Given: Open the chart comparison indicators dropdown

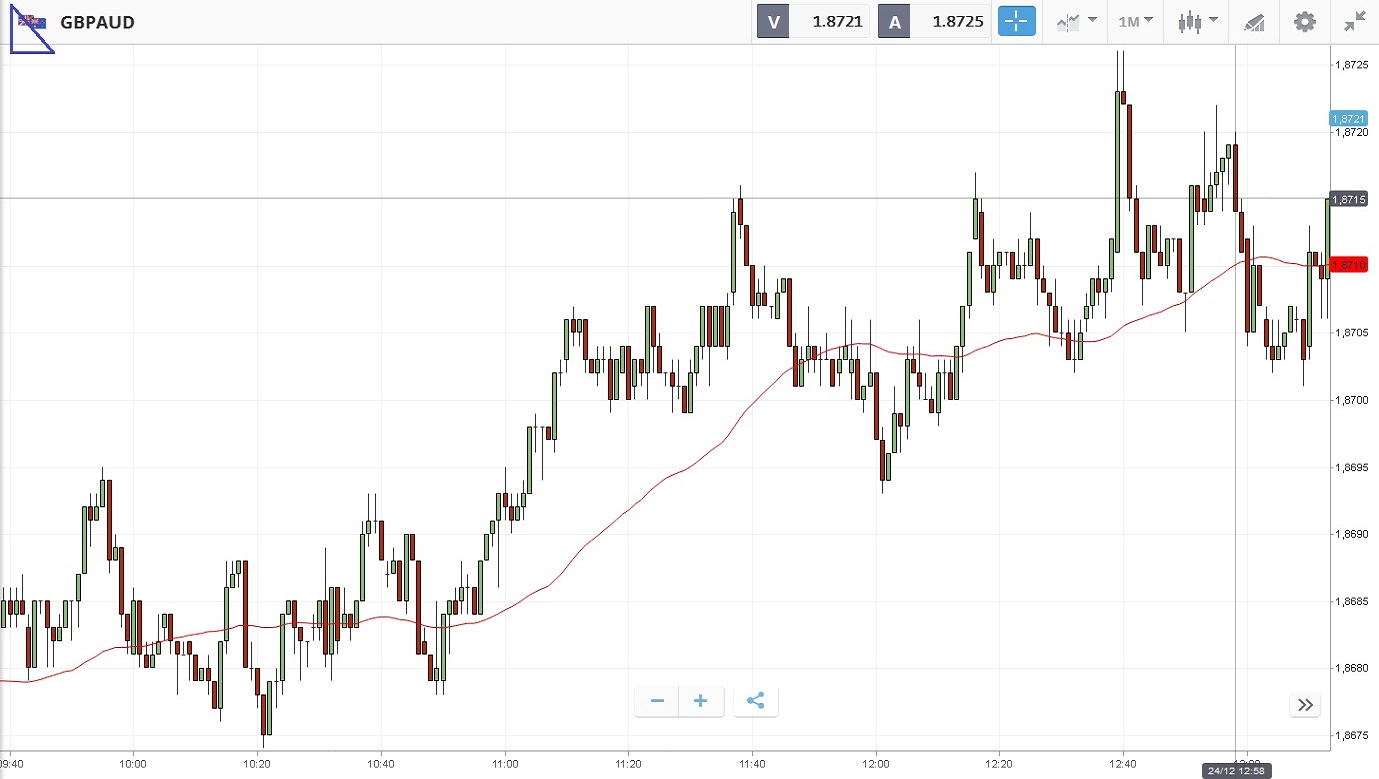Looking at the screenshot, I should tap(1077, 21).
